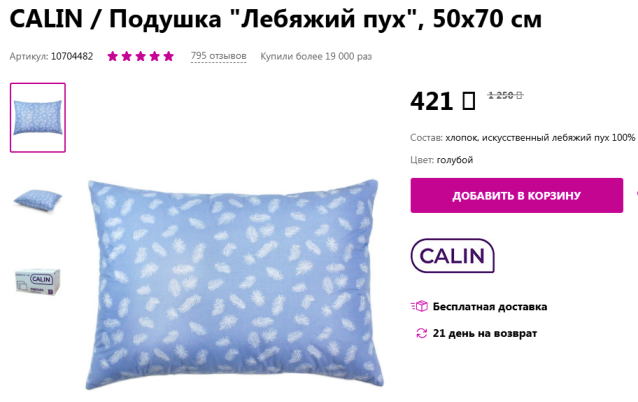Viewport: 638px width, 402px height.
Task: Click the main blue pillow image
Action: [x=234, y=284]
